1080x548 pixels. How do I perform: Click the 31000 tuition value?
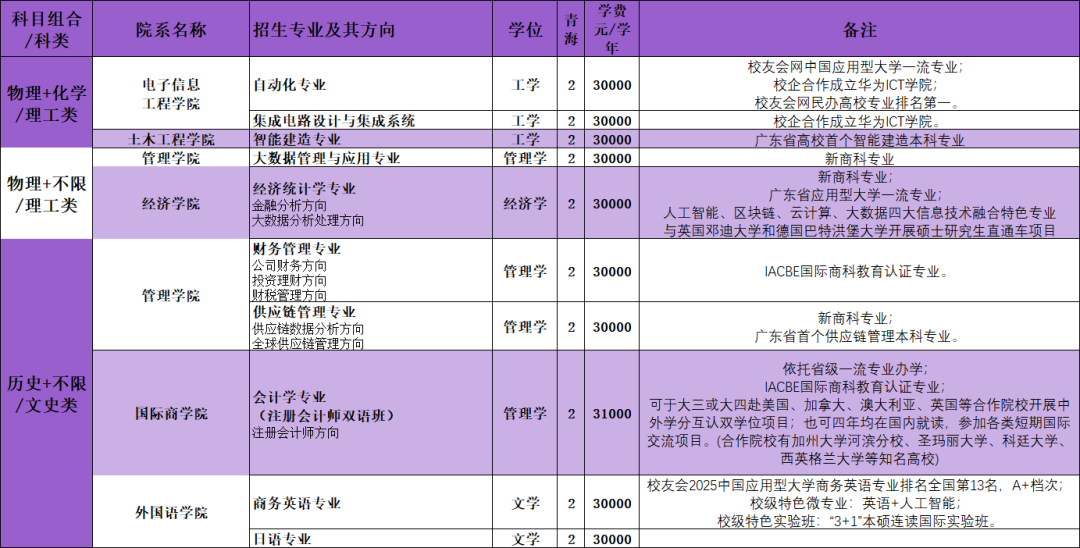[612, 413]
